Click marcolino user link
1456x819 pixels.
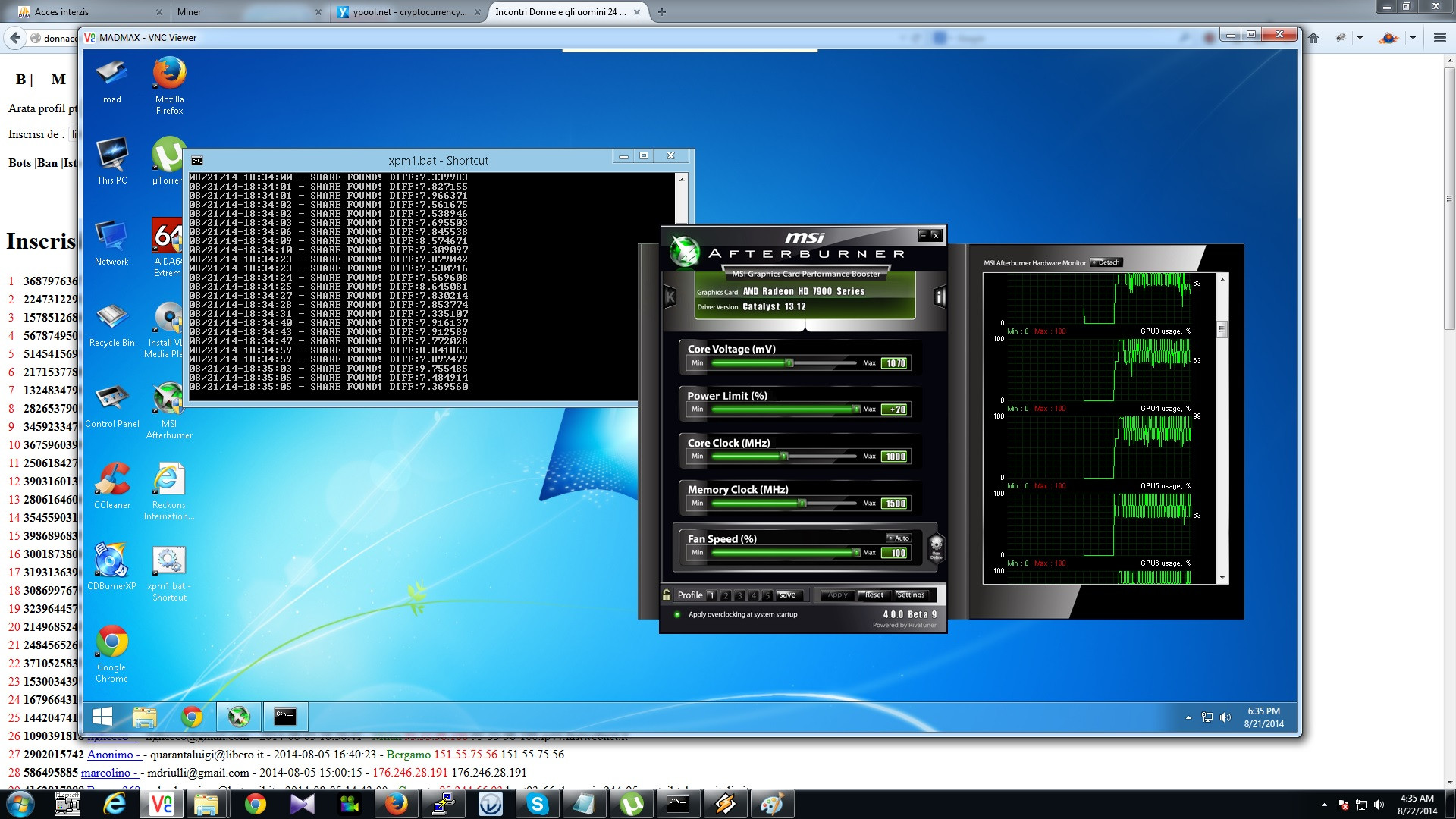coord(109,773)
